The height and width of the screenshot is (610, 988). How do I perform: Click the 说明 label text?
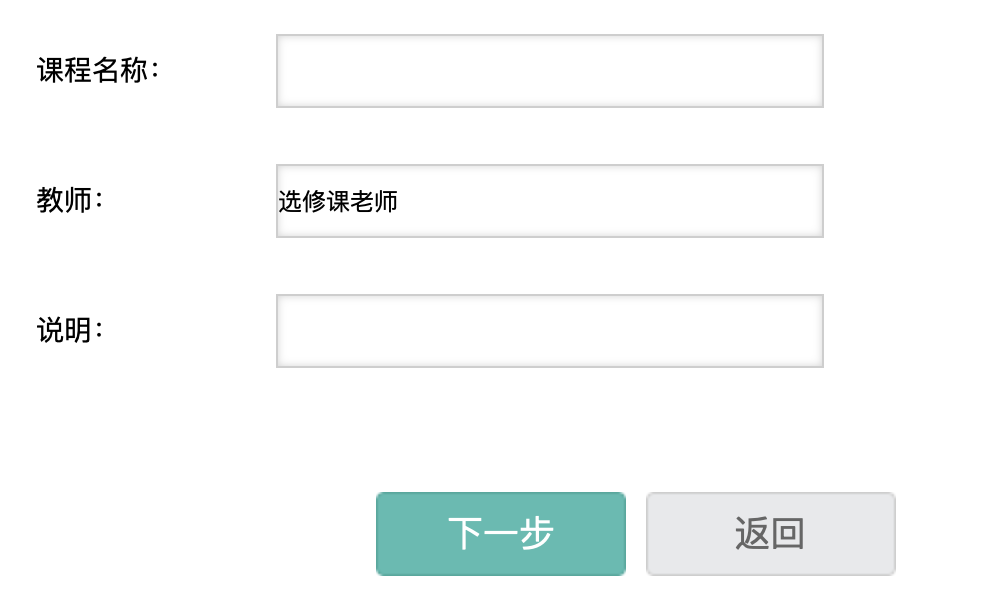[x=70, y=331]
